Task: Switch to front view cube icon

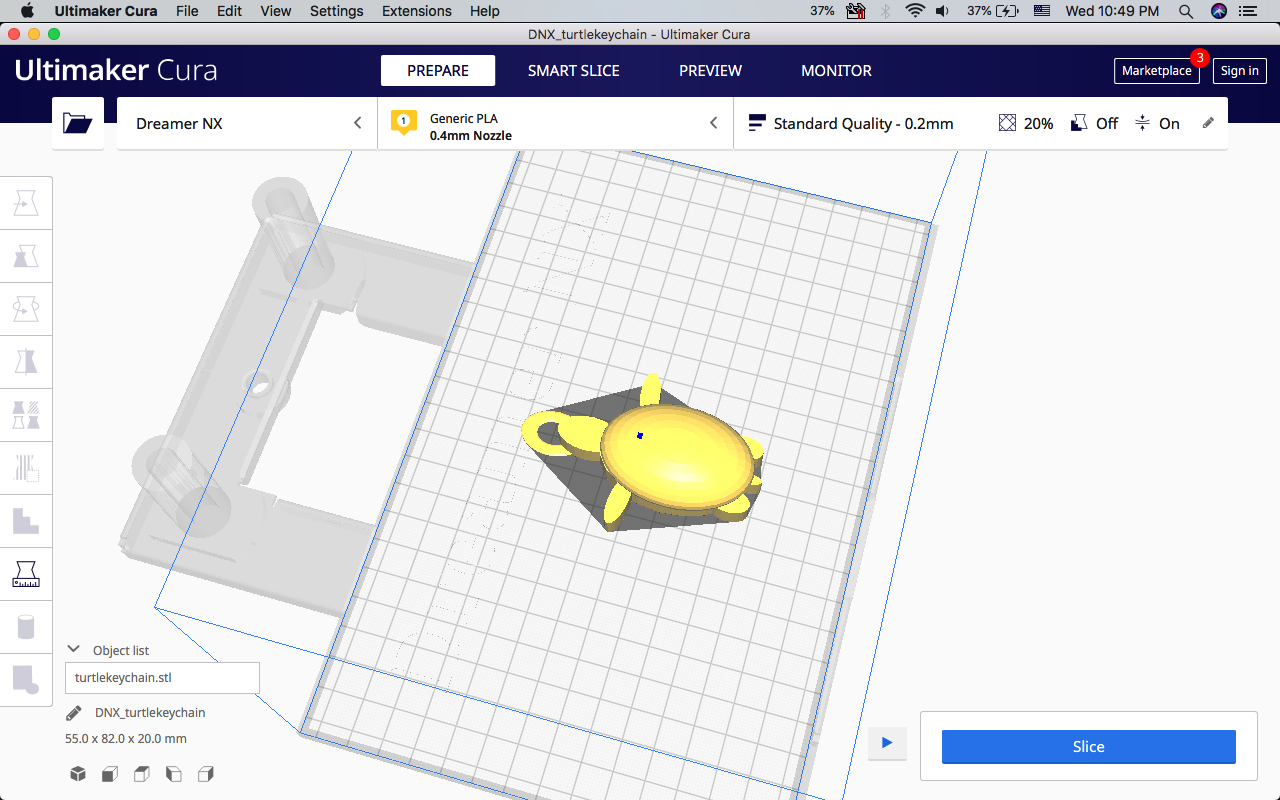Action: [110, 774]
